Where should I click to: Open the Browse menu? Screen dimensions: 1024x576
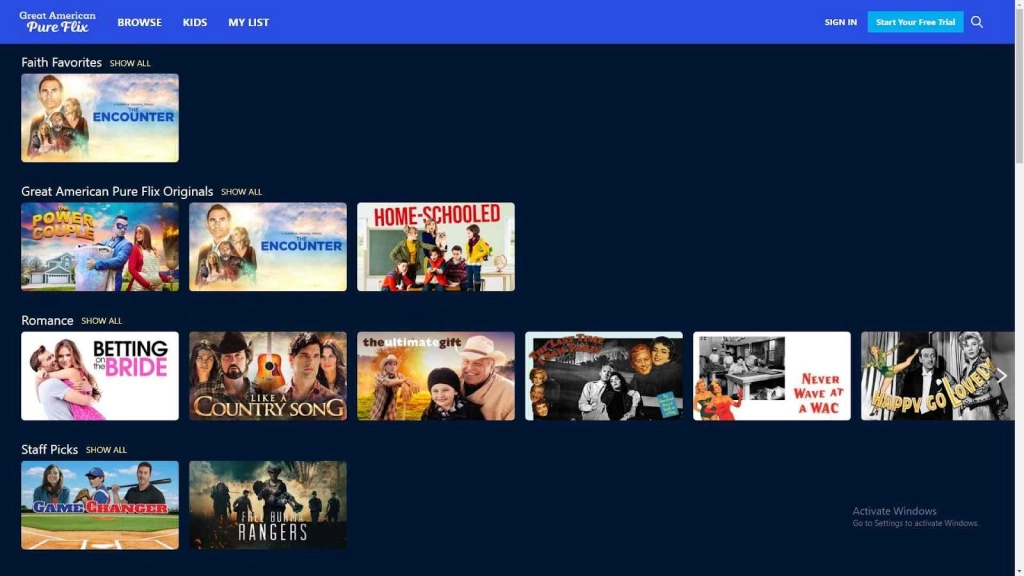(x=139, y=22)
